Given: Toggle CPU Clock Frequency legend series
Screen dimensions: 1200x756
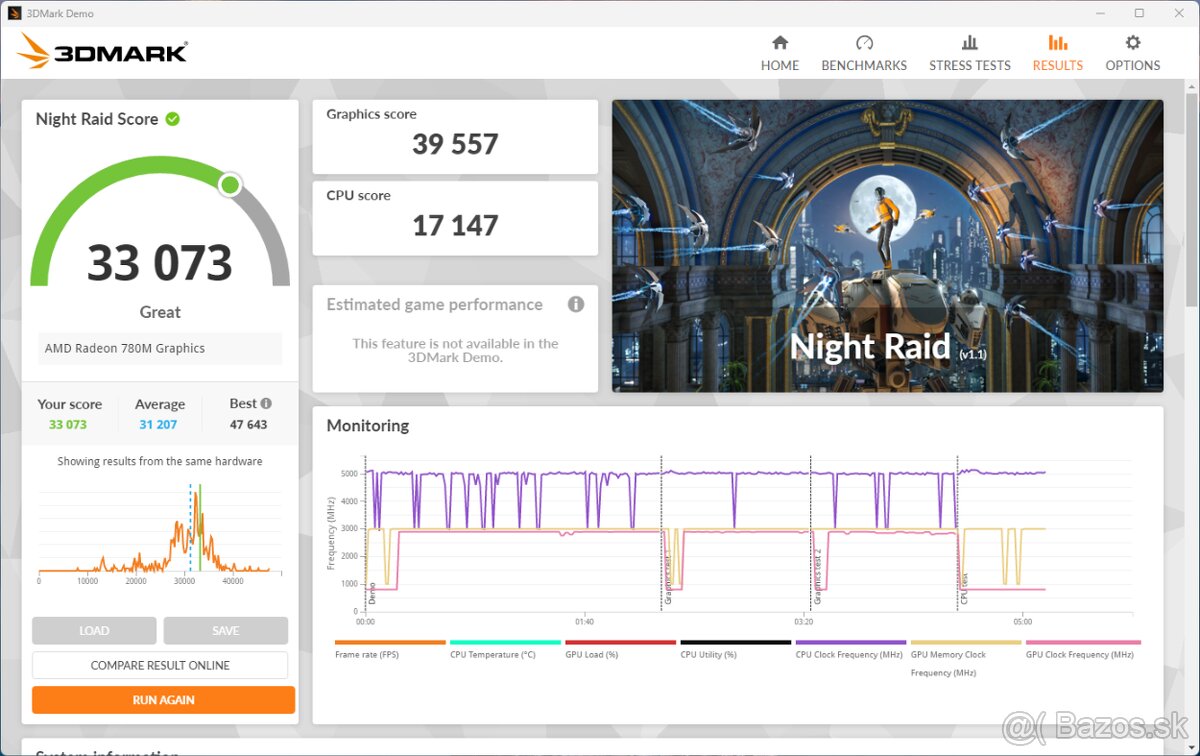Looking at the screenshot, I should click(x=848, y=654).
